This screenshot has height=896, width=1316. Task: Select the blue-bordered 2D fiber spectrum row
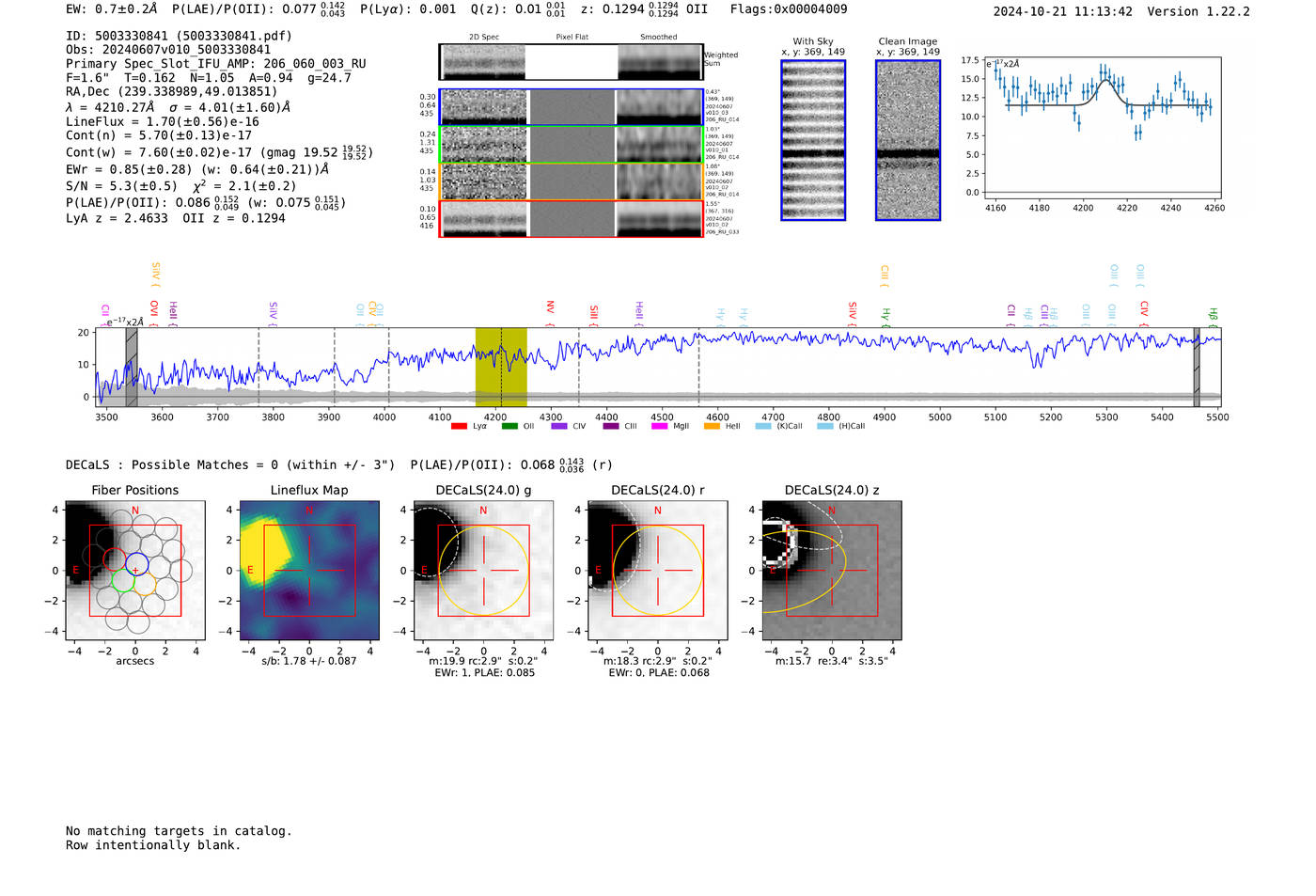click(x=572, y=107)
